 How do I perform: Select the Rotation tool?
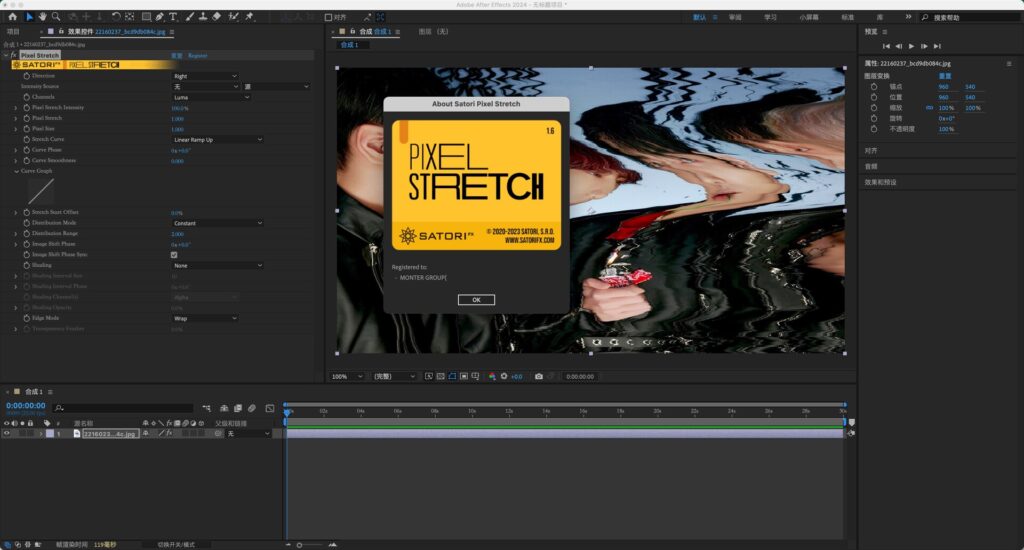[116, 17]
